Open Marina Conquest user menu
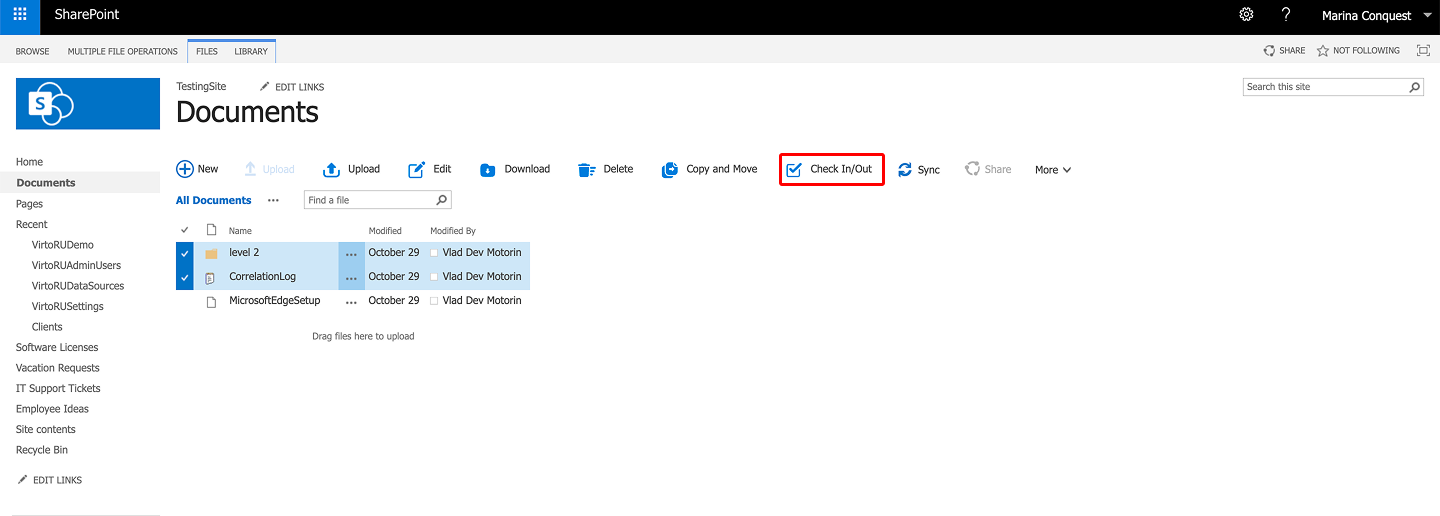The width and height of the screenshot is (1440, 516). pyautogui.click(x=1376, y=16)
